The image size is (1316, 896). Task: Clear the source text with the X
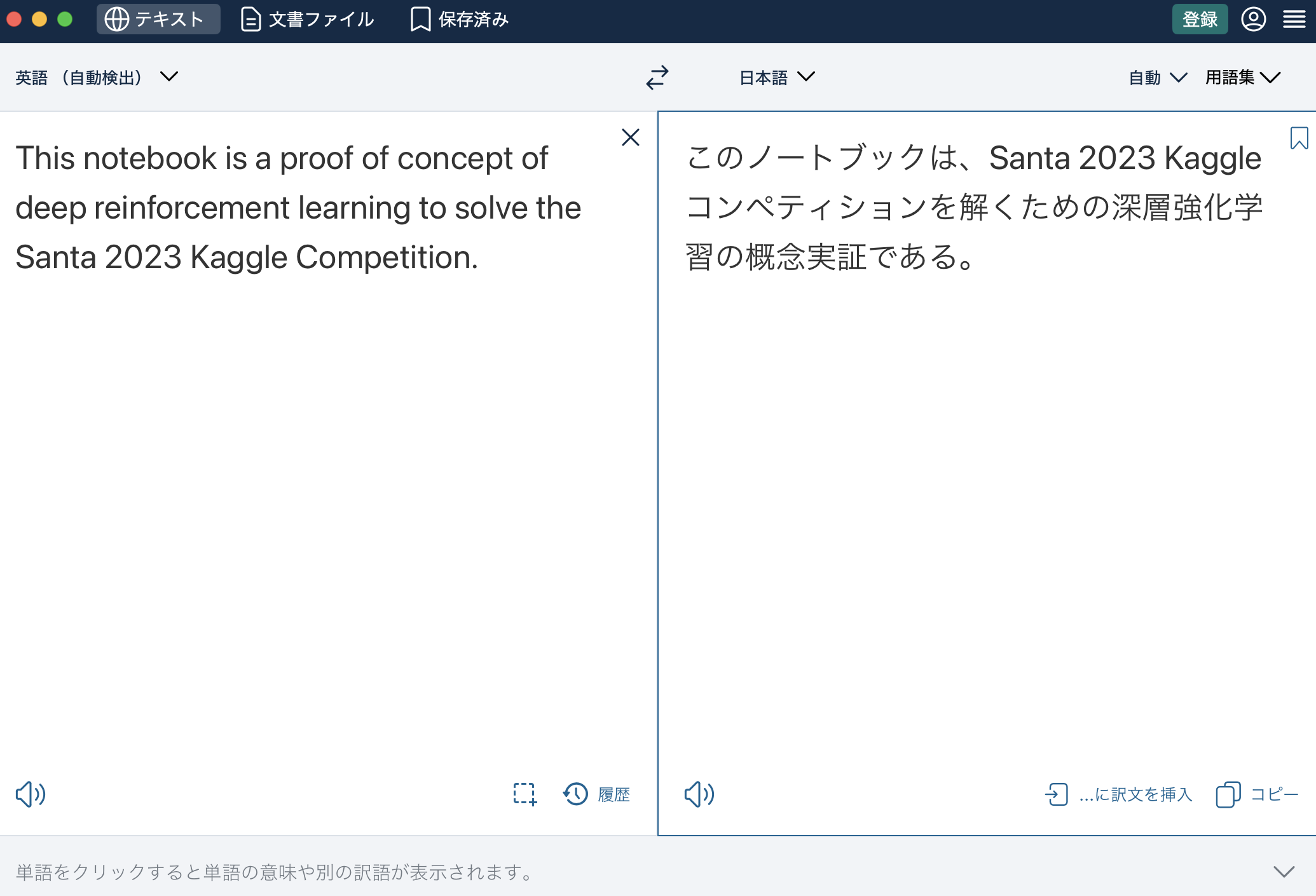point(630,137)
